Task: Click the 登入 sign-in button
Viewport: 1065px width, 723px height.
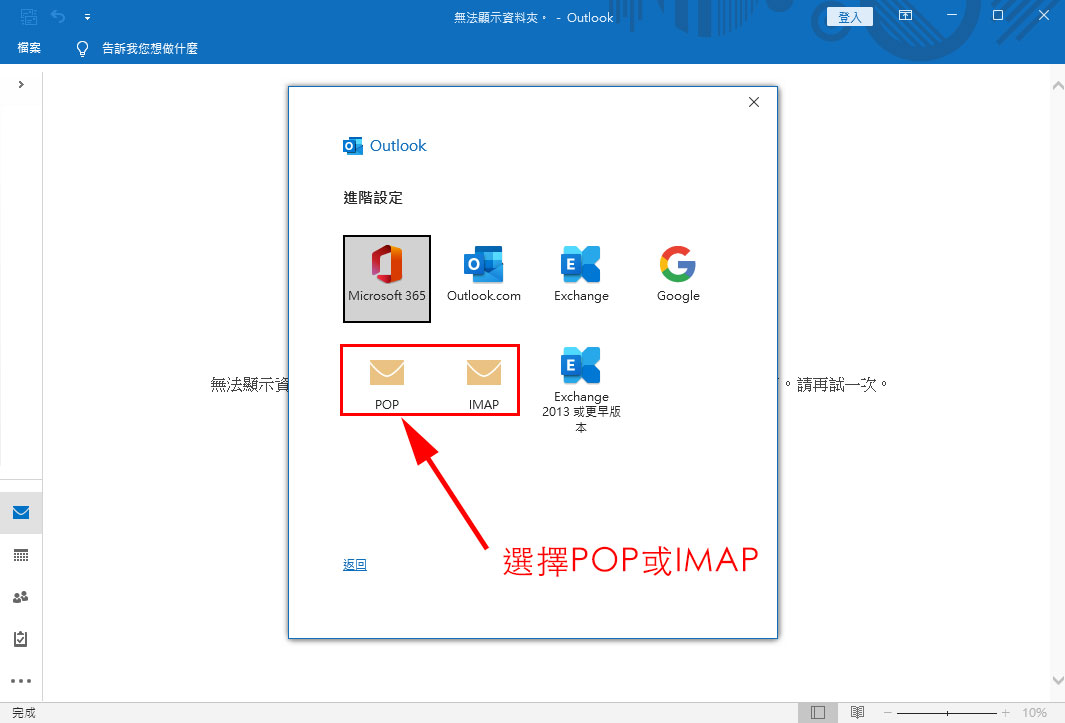Action: click(x=849, y=16)
